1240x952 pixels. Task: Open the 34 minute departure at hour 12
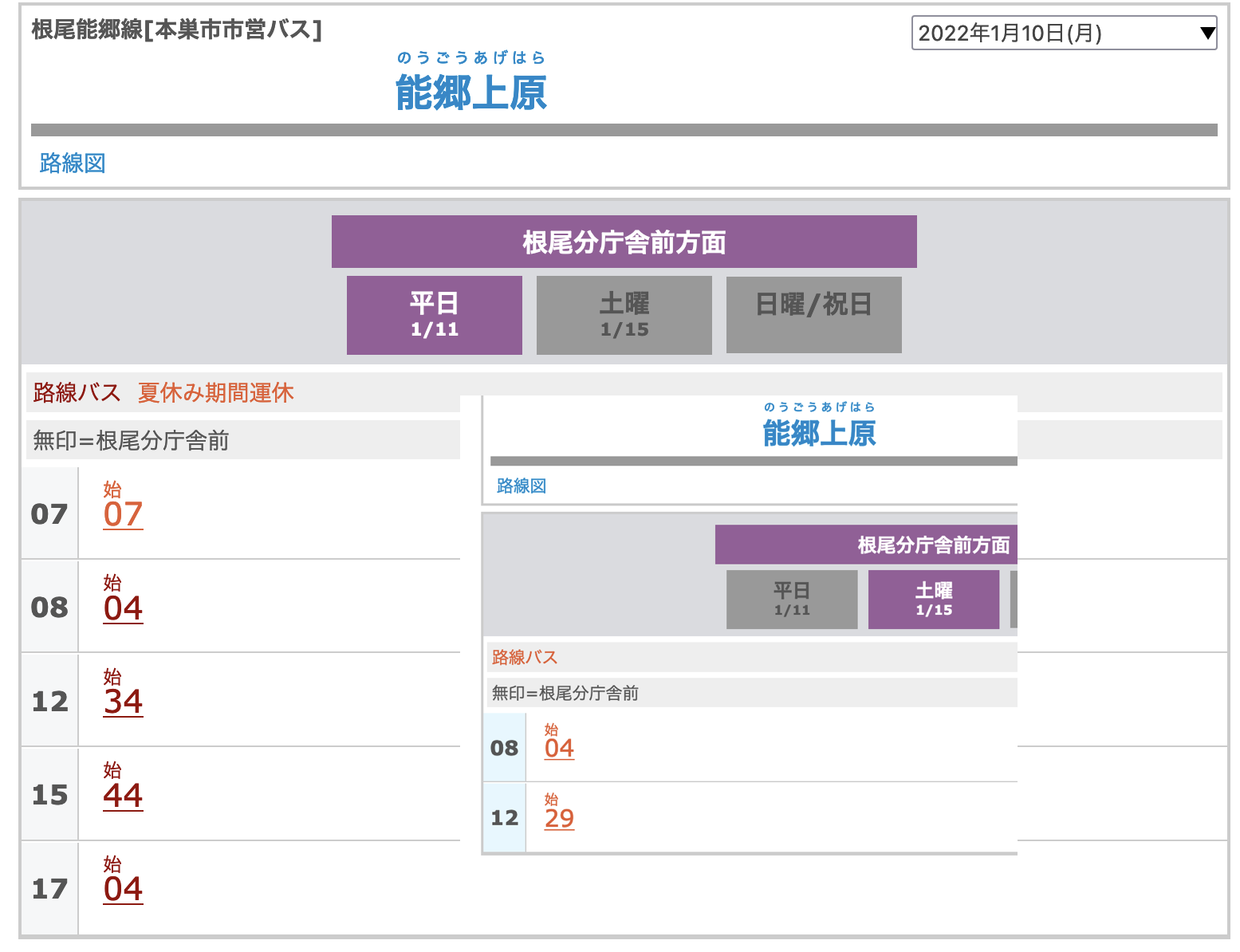point(123,702)
